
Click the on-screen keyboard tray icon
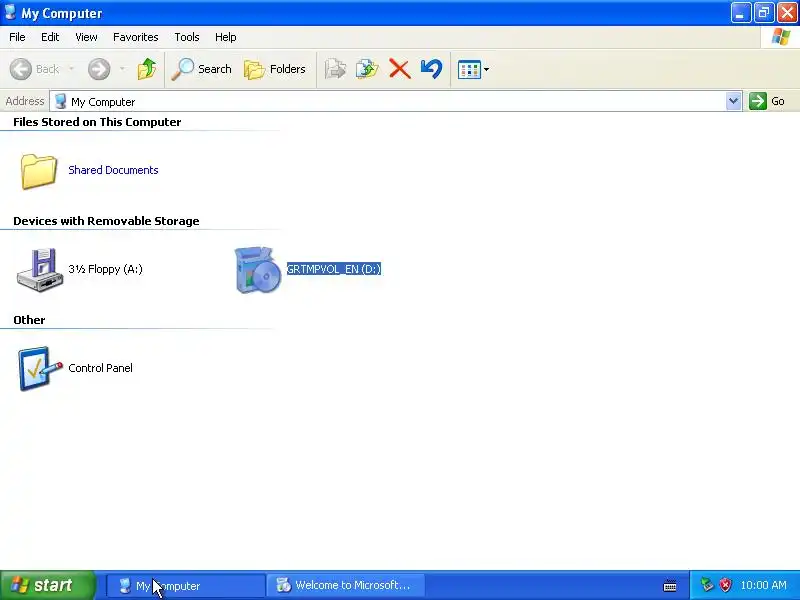click(x=670, y=586)
